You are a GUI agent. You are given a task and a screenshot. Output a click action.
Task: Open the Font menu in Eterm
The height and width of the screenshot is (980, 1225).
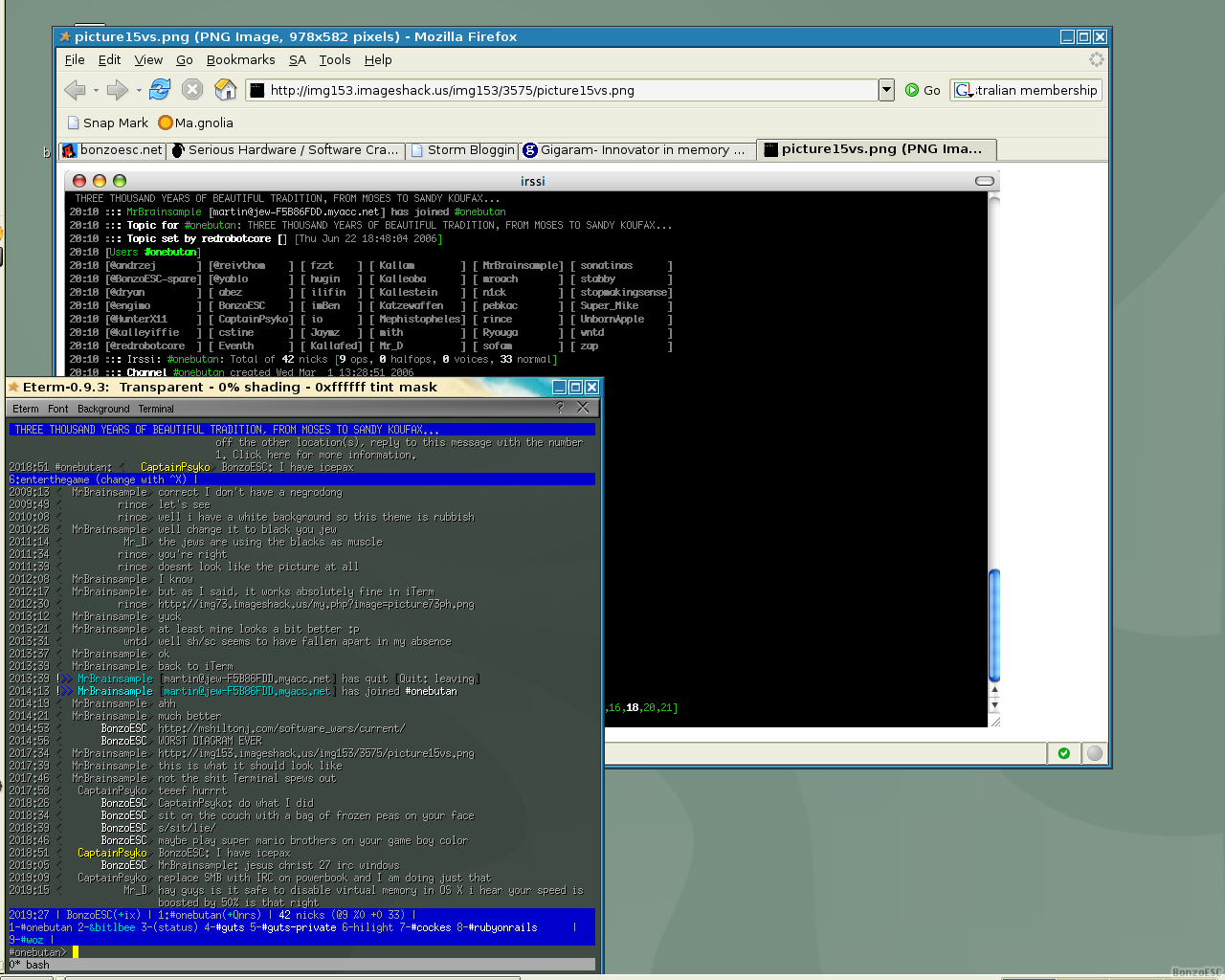pyautogui.click(x=57, y=409)
